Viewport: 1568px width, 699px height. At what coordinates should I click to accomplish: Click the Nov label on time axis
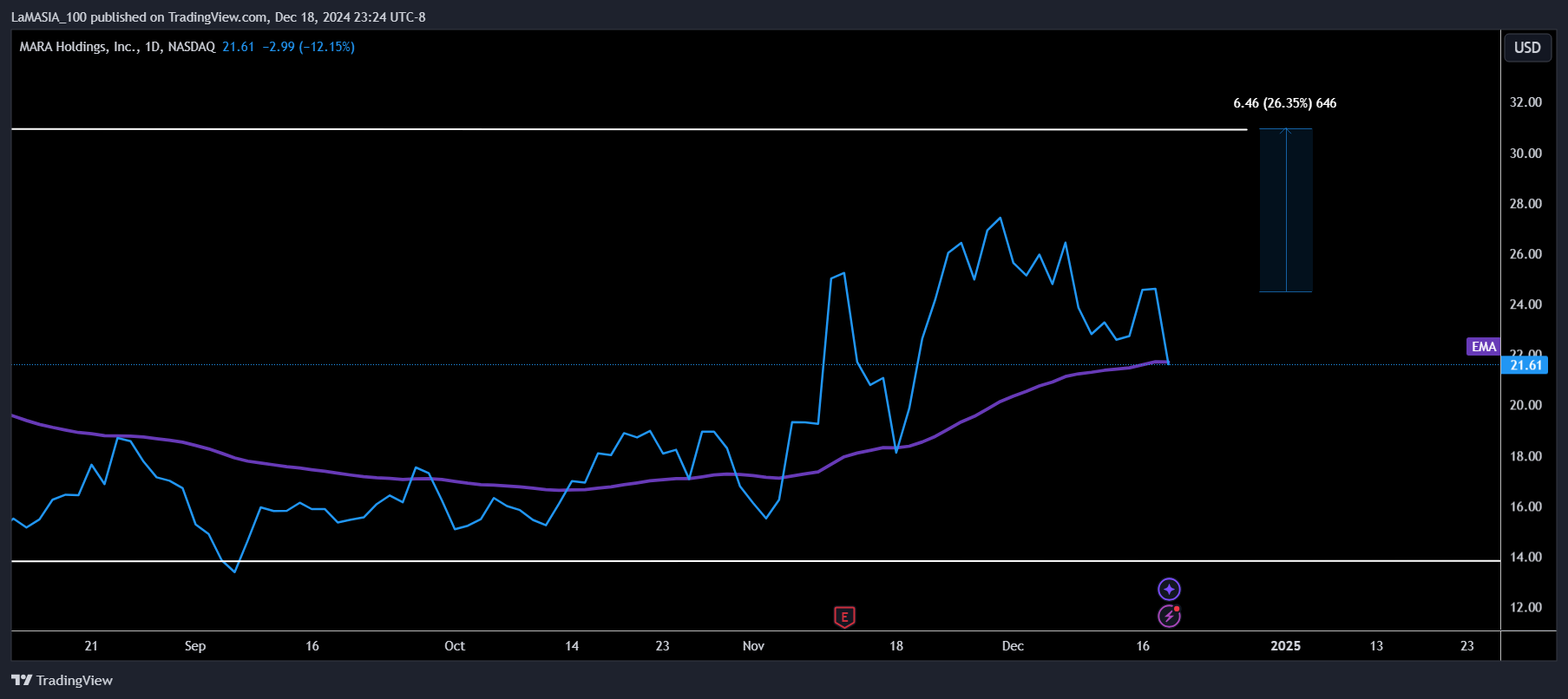pyautogui.click(x=753, y=646)
